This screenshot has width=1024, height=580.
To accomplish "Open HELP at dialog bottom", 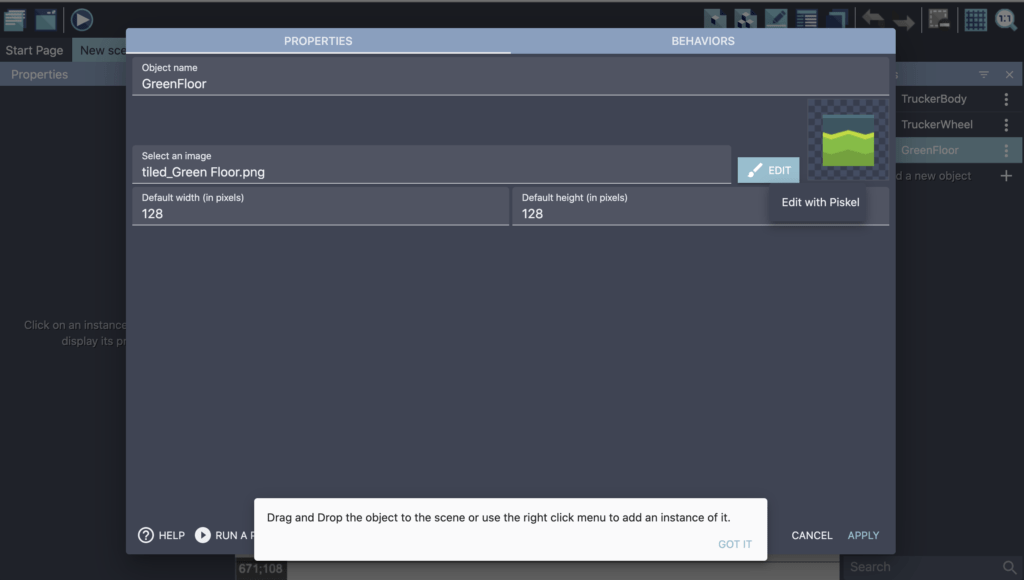I will 161,536.
